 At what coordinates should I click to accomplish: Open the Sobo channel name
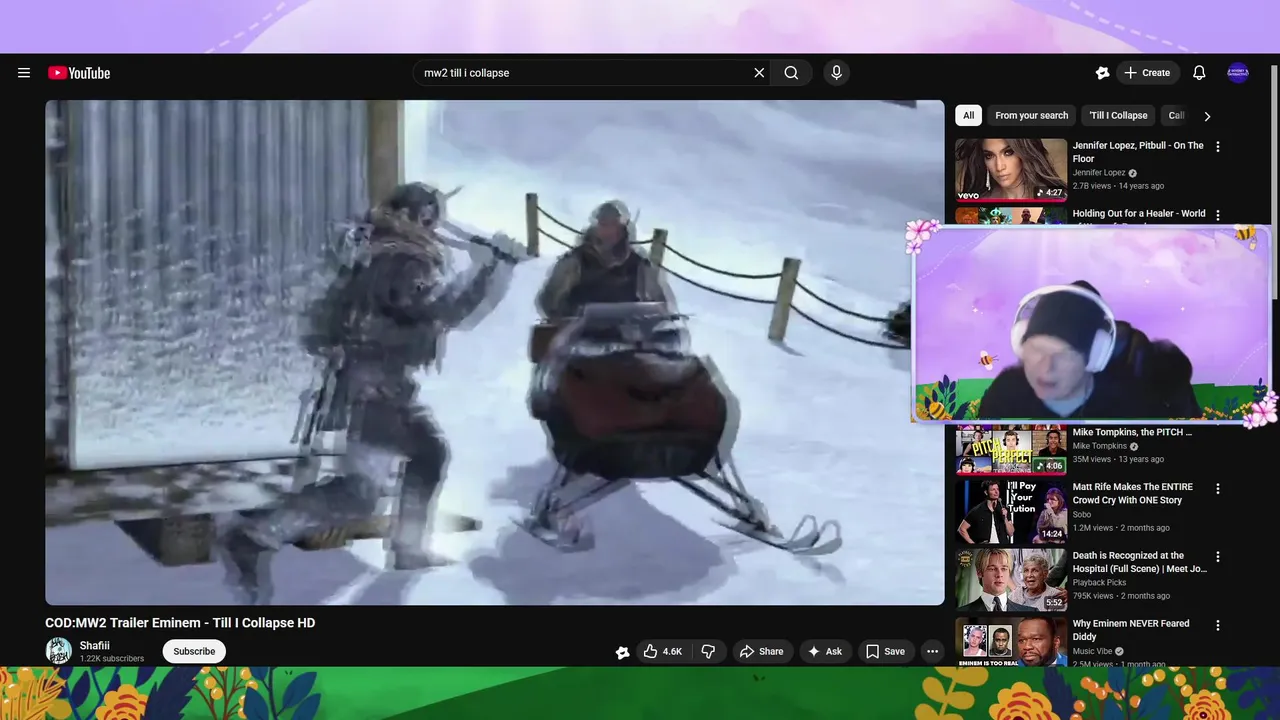pyautogui.click(x=1082, y=515)
